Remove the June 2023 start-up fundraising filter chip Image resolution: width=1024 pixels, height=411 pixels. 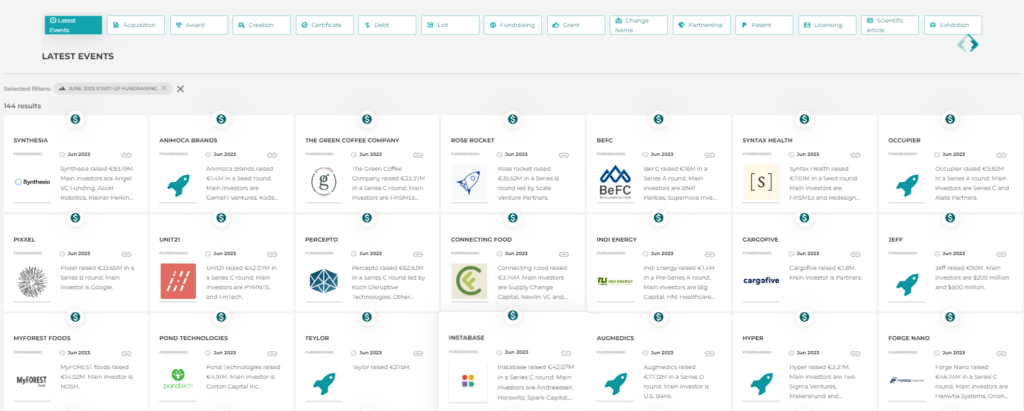click(164, 88)
